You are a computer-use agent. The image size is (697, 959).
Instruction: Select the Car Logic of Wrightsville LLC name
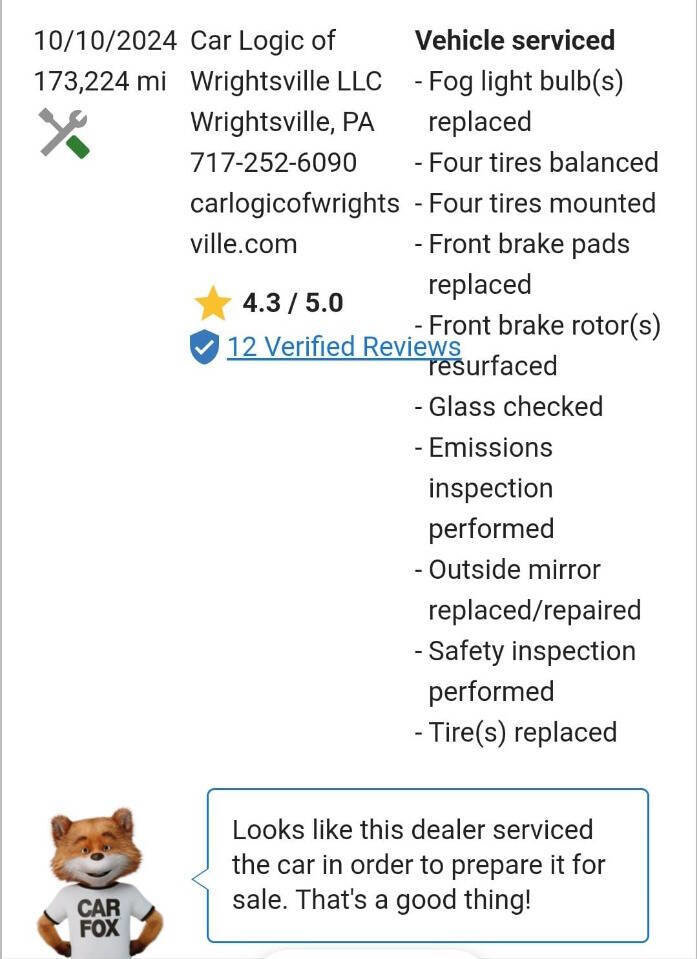pos(287,60)
